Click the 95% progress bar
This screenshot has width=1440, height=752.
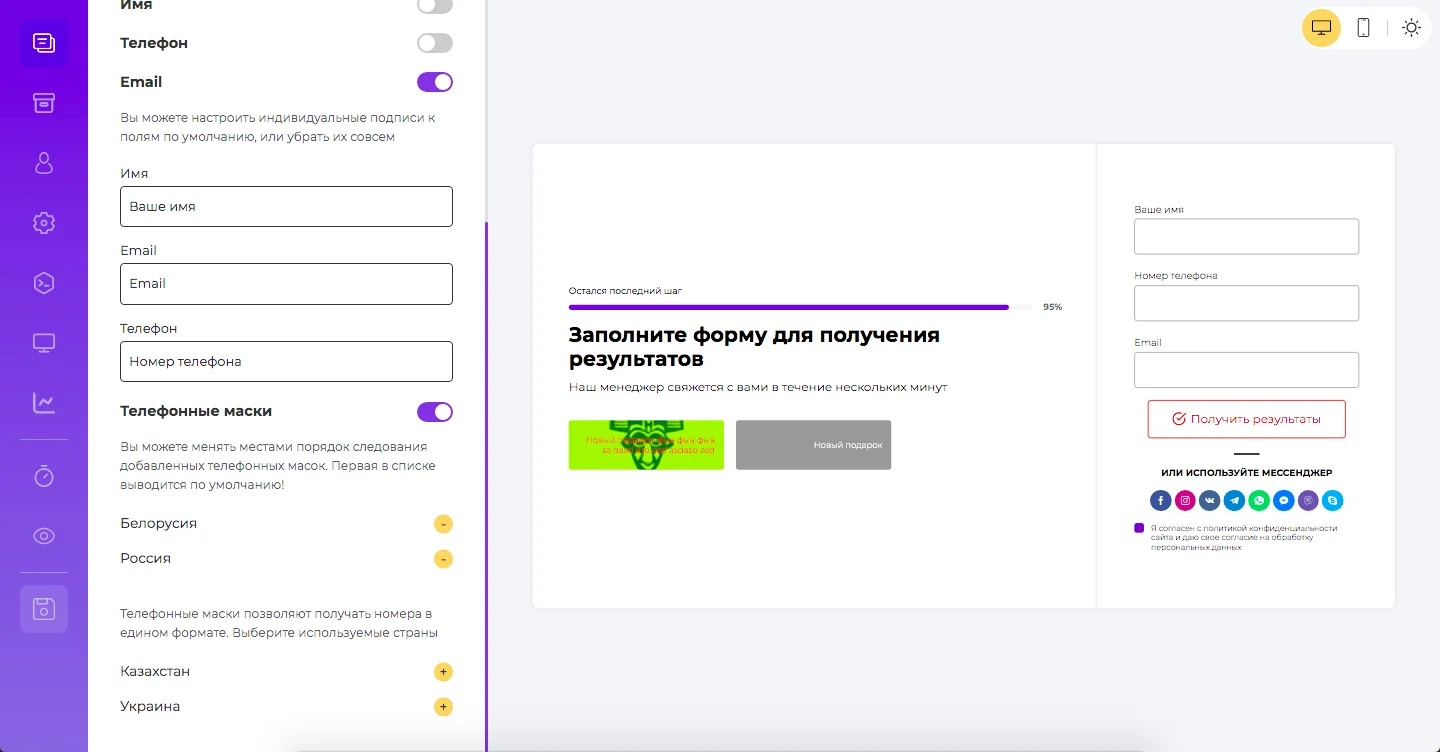click(800, 308)
